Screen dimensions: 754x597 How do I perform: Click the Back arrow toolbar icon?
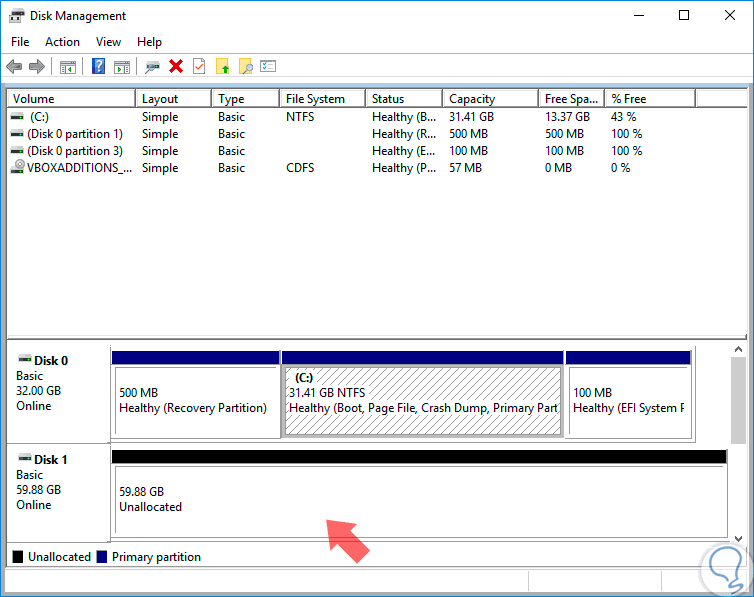pyautogui.click(x=14, y=66)
